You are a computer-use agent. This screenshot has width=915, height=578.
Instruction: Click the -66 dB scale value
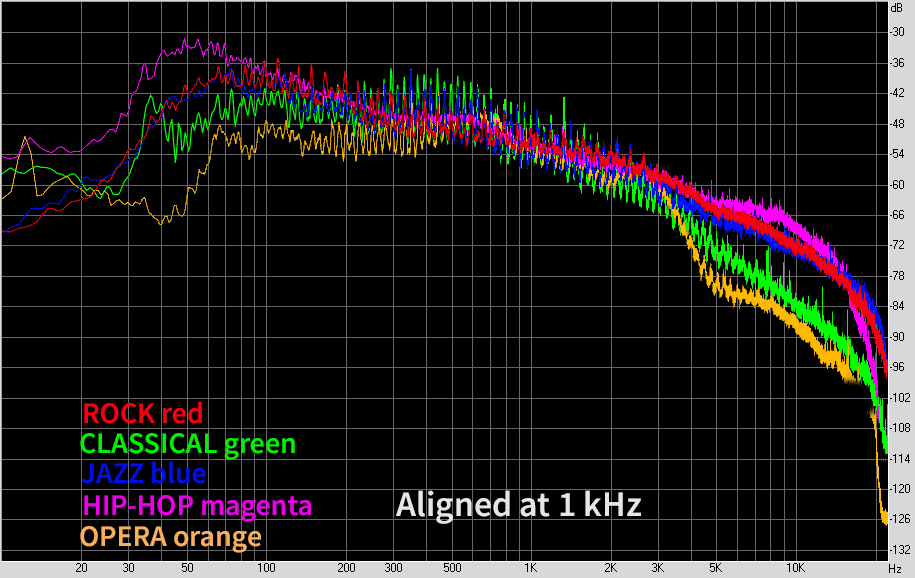coord(897,215)
